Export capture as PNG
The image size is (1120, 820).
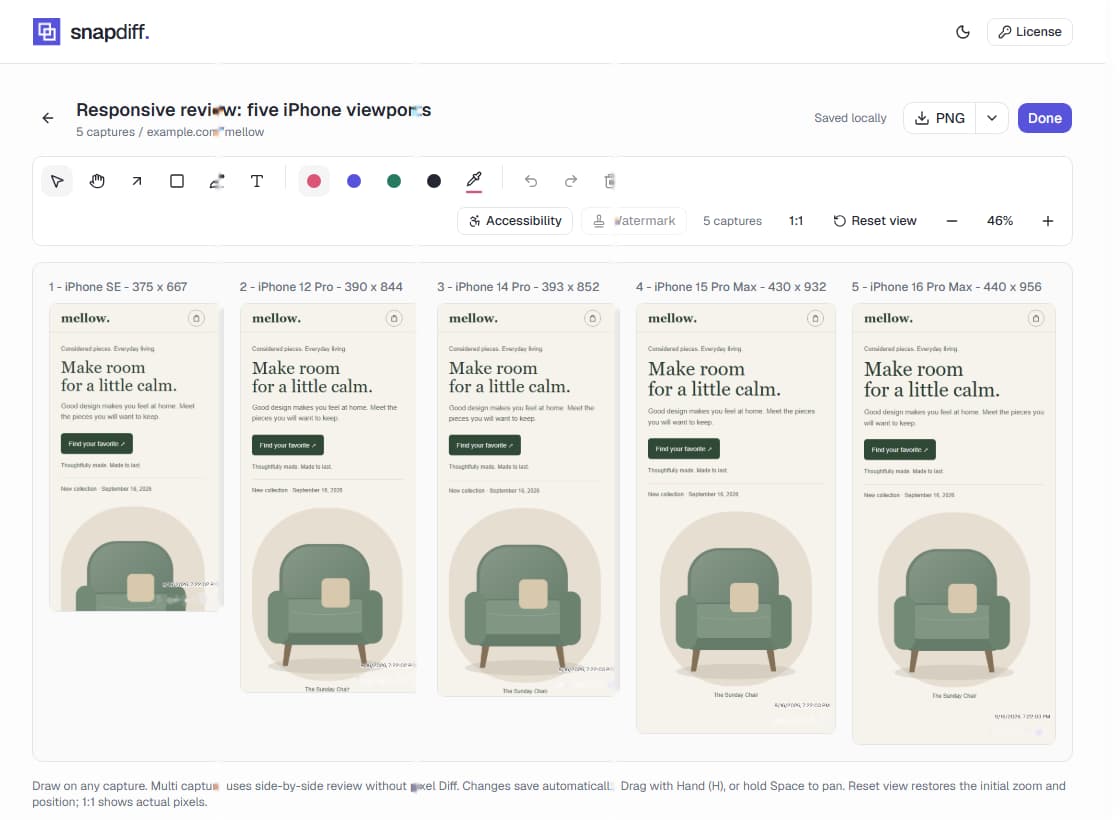pyautogui.click(x=939, y=118)
